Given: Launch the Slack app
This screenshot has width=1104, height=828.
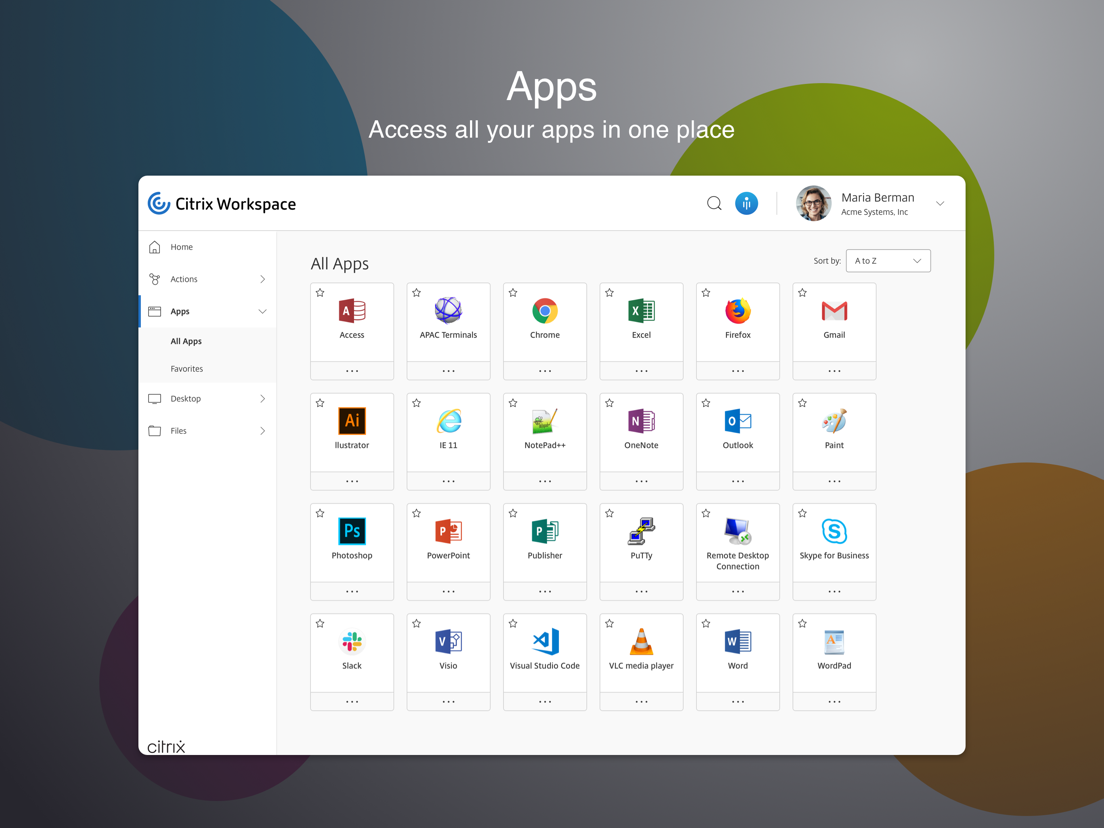Looking at the screenshot, I should [x=352, y=641].
